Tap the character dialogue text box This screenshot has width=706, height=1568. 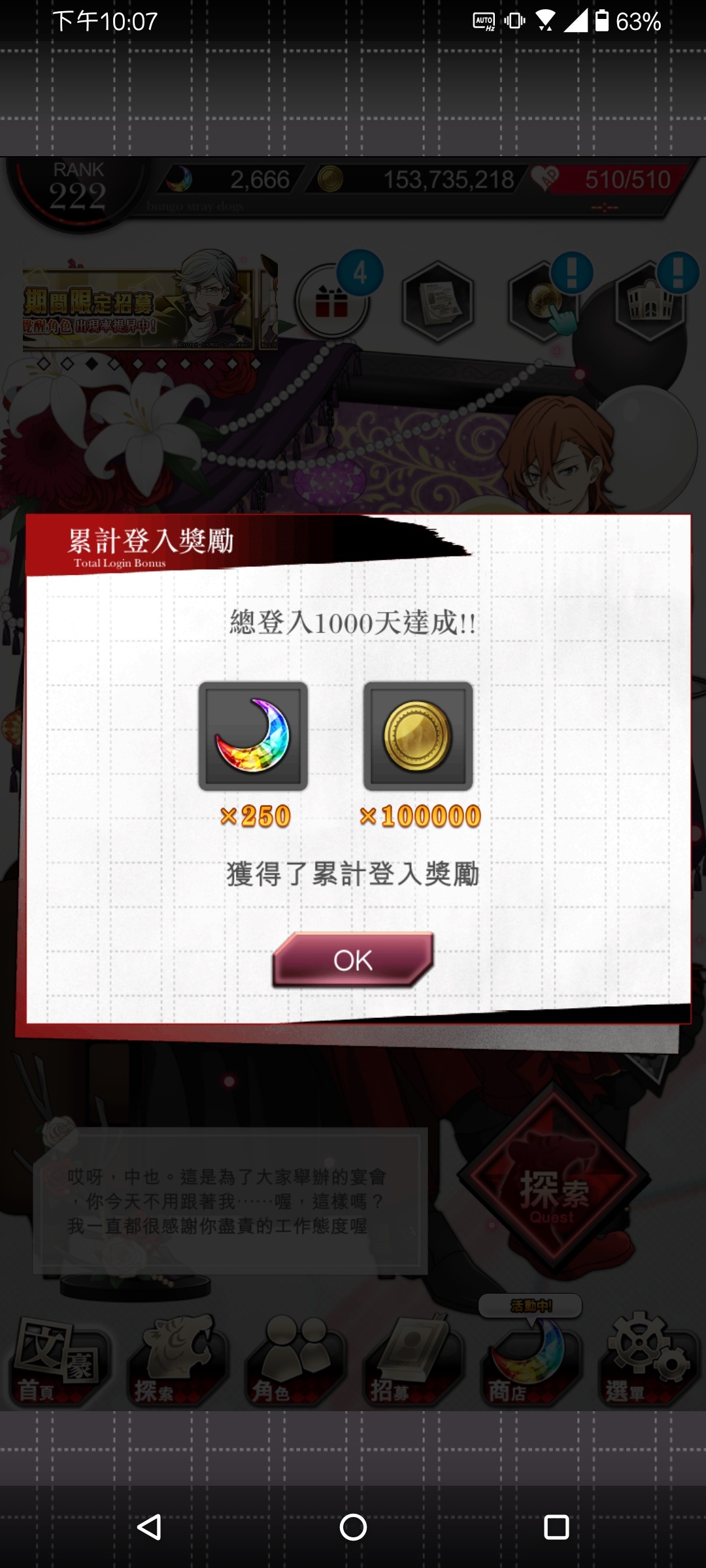(x=230, y=1201)
